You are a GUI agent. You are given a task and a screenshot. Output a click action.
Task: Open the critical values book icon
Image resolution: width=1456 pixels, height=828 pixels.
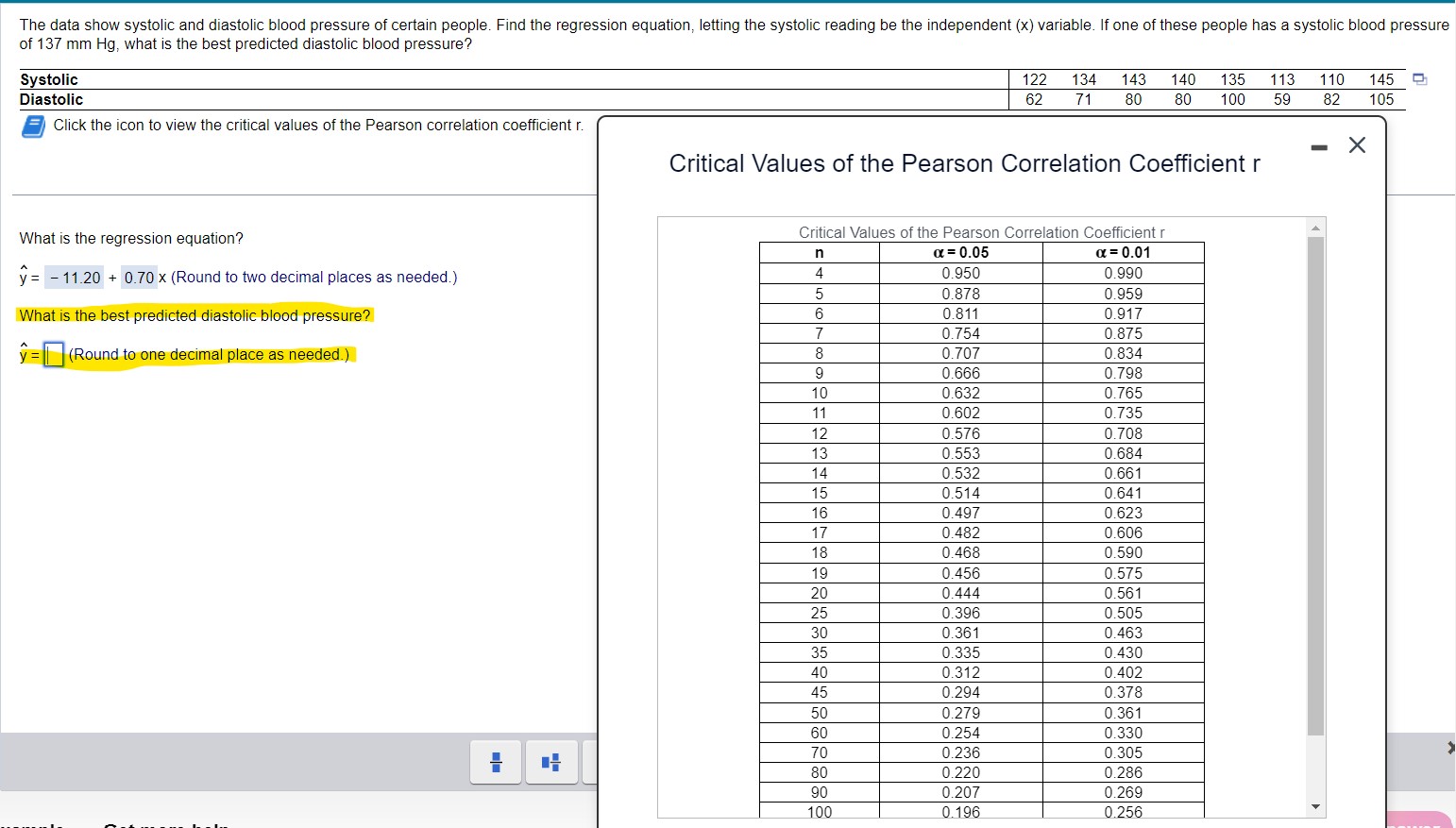[x=33, y=127]
